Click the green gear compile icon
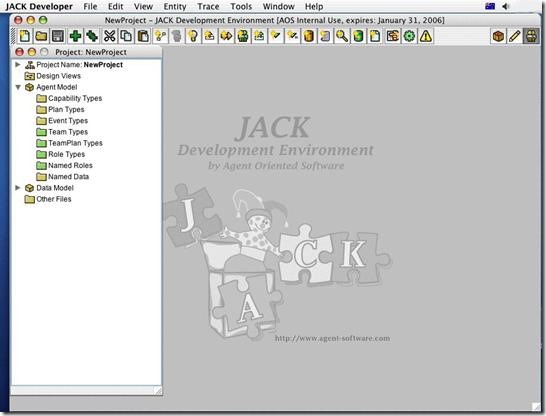The image size is (546, 416). (x=409, y=36)
